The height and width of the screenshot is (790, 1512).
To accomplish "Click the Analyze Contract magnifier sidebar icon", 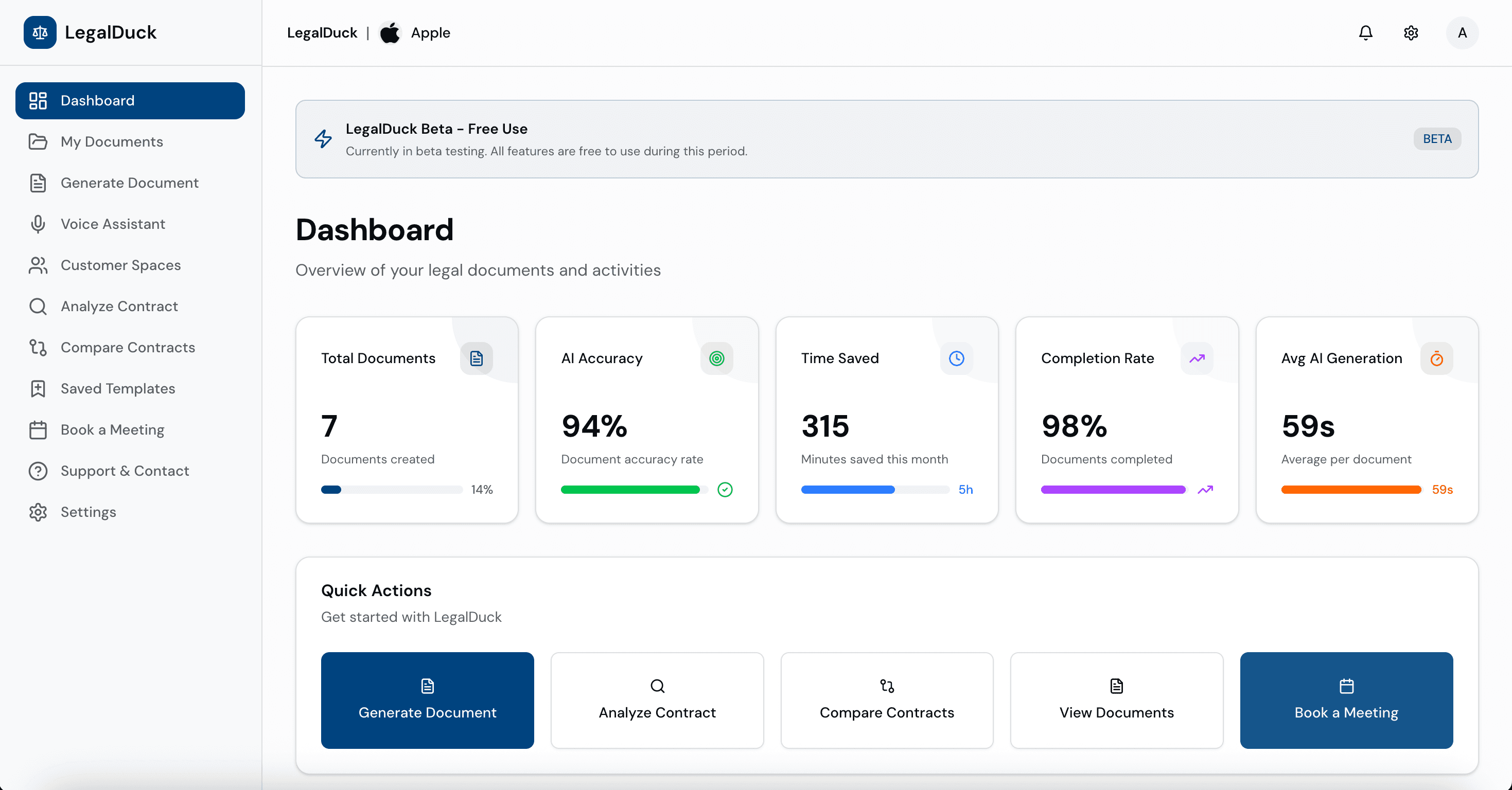I will click(38, 306).
